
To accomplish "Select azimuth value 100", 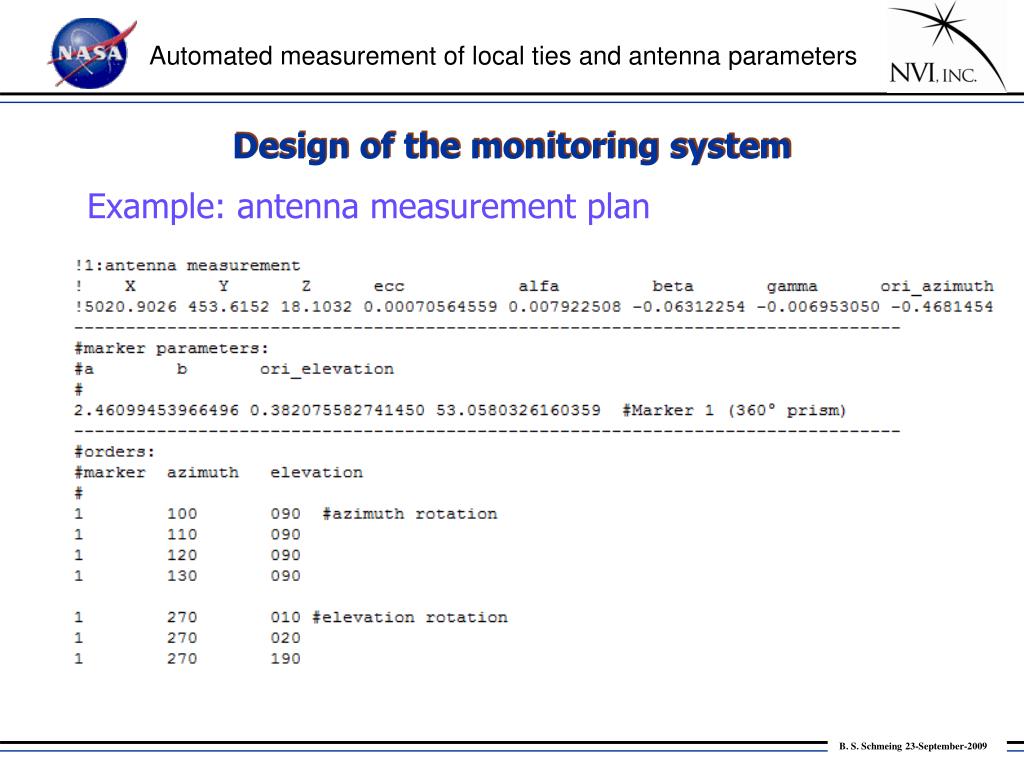I will click(182, 514).
